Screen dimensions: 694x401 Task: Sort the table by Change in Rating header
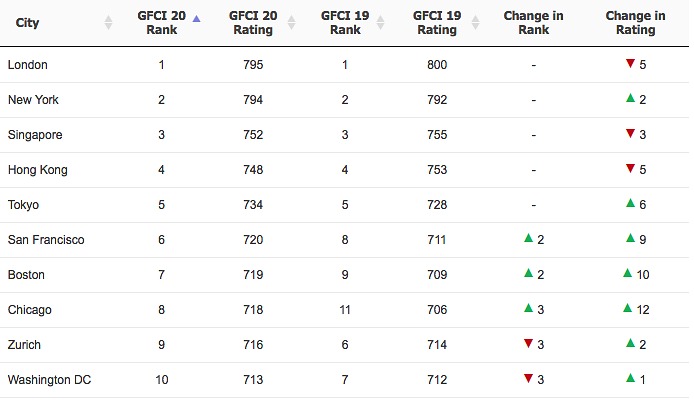pos(635,23)
